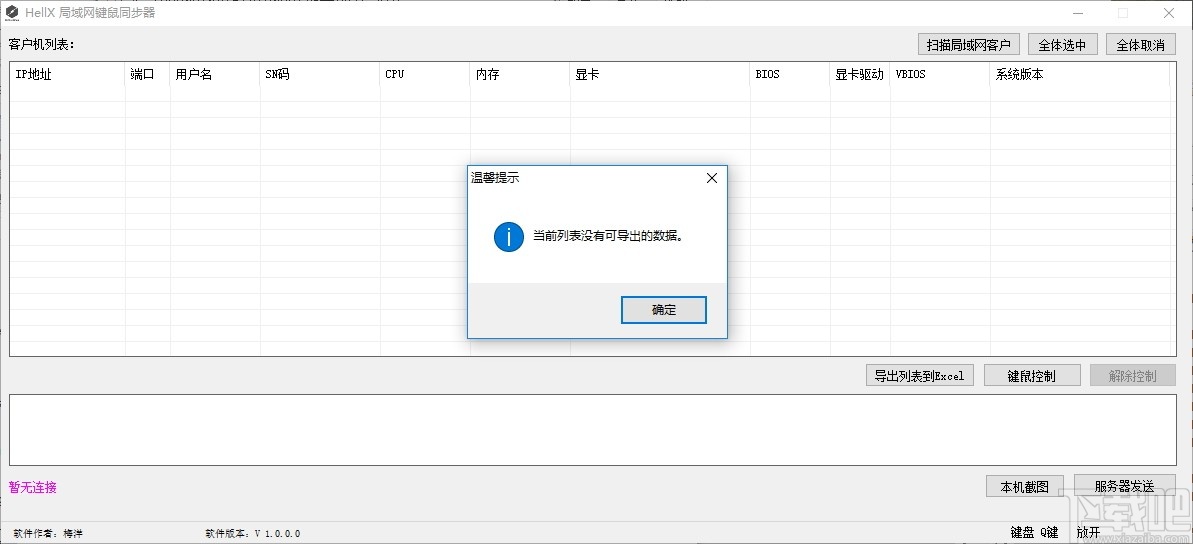
Task: Click 导出列表到Excel button
Action: tap(919, 375)
